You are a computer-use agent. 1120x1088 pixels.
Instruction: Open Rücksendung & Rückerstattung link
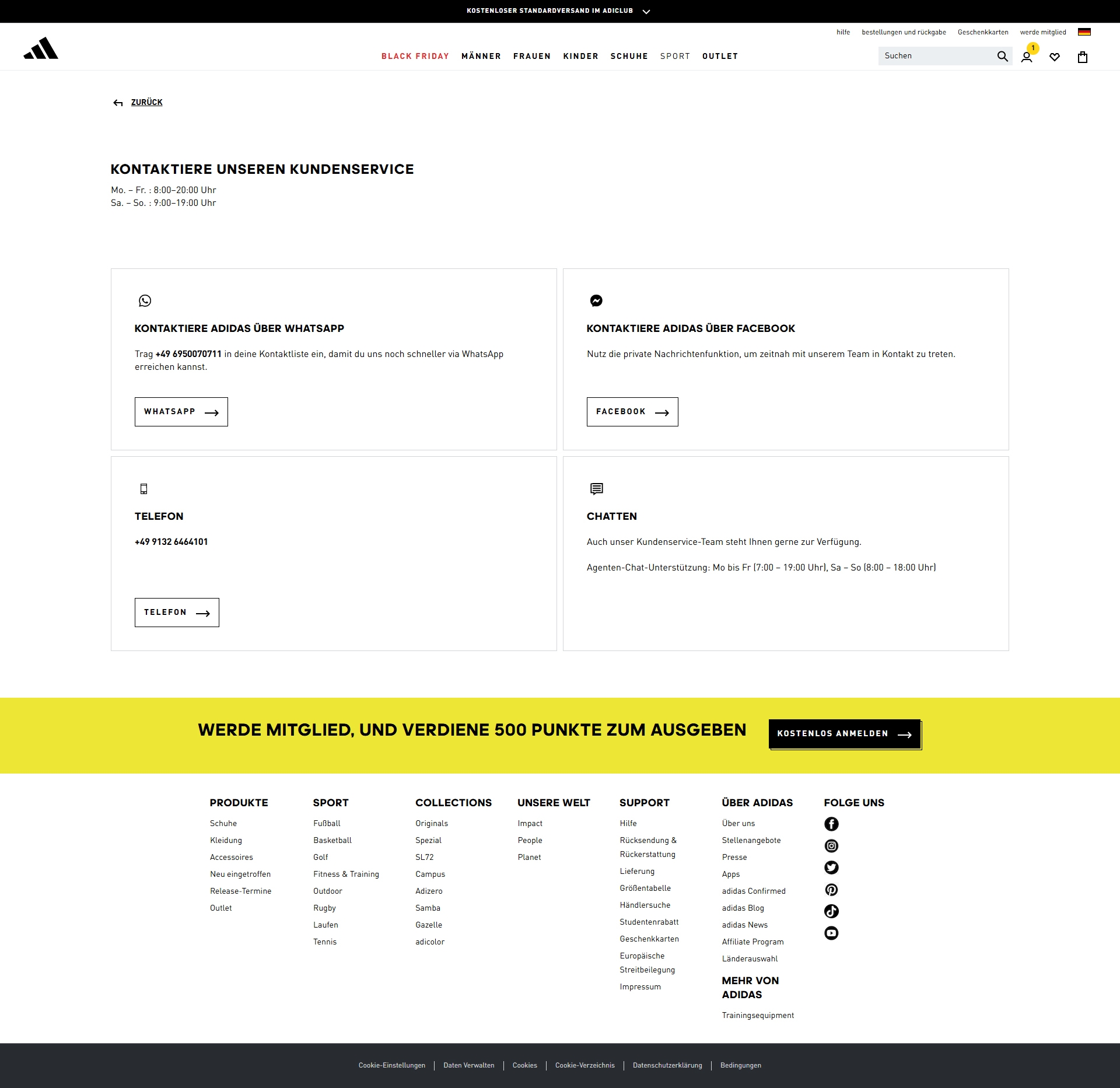648,848
